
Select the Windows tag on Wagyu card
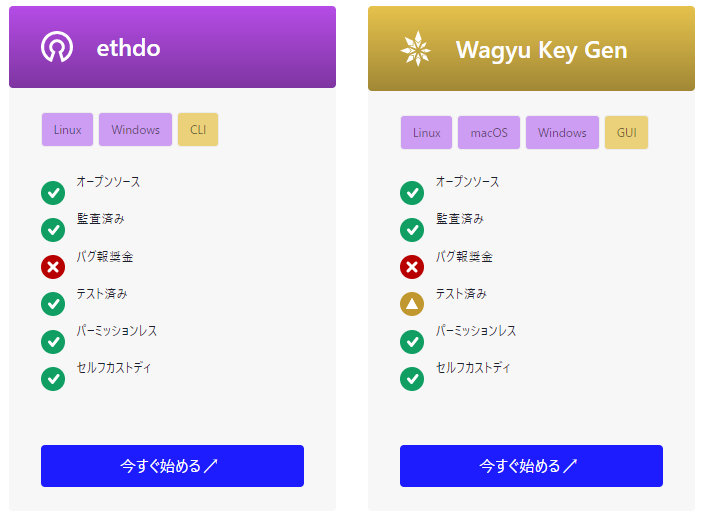pos(562,133)
